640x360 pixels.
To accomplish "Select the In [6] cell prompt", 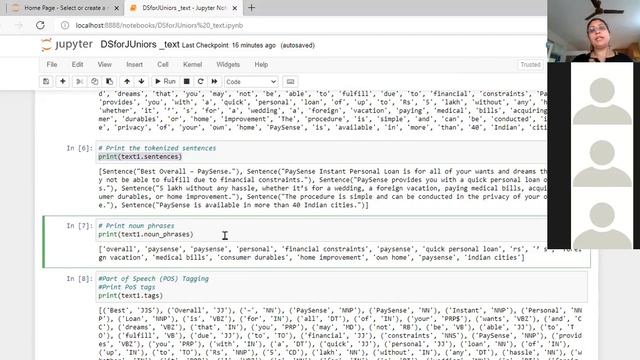I will (79, 148).
